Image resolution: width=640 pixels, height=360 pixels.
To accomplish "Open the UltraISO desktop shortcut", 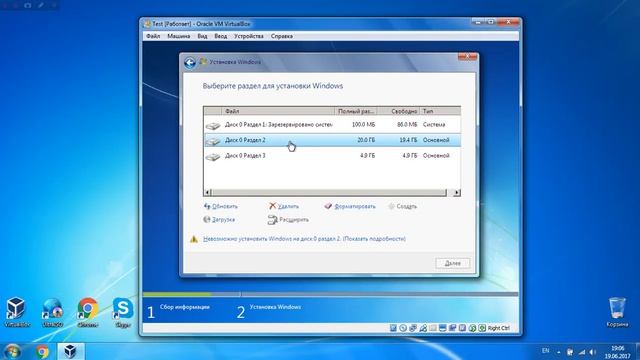I will coord(52,312).
